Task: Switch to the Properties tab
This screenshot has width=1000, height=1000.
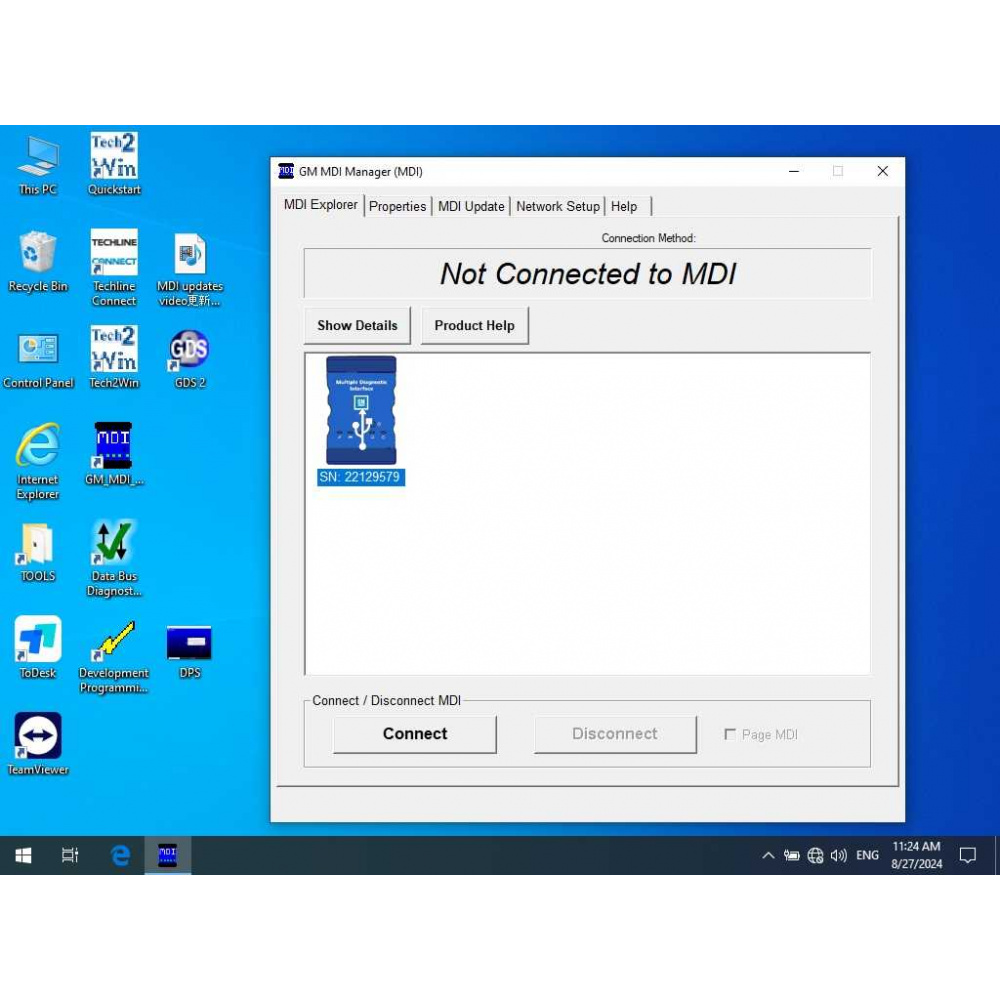Action: point(397,206)
